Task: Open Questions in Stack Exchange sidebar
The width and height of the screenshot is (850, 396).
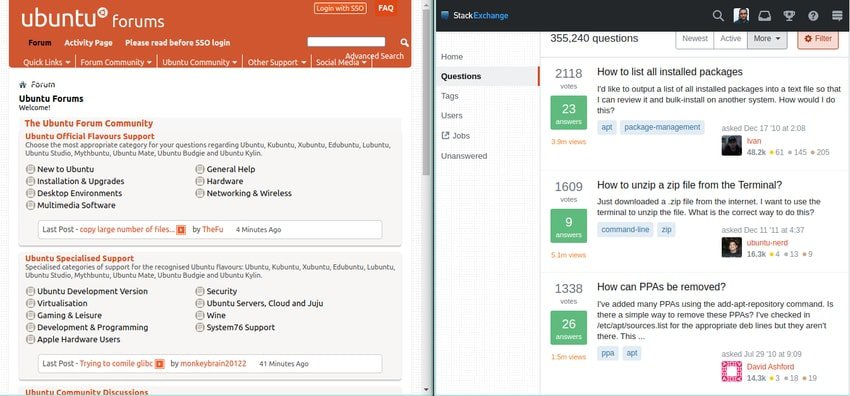Action: click(x=487, y=76)
